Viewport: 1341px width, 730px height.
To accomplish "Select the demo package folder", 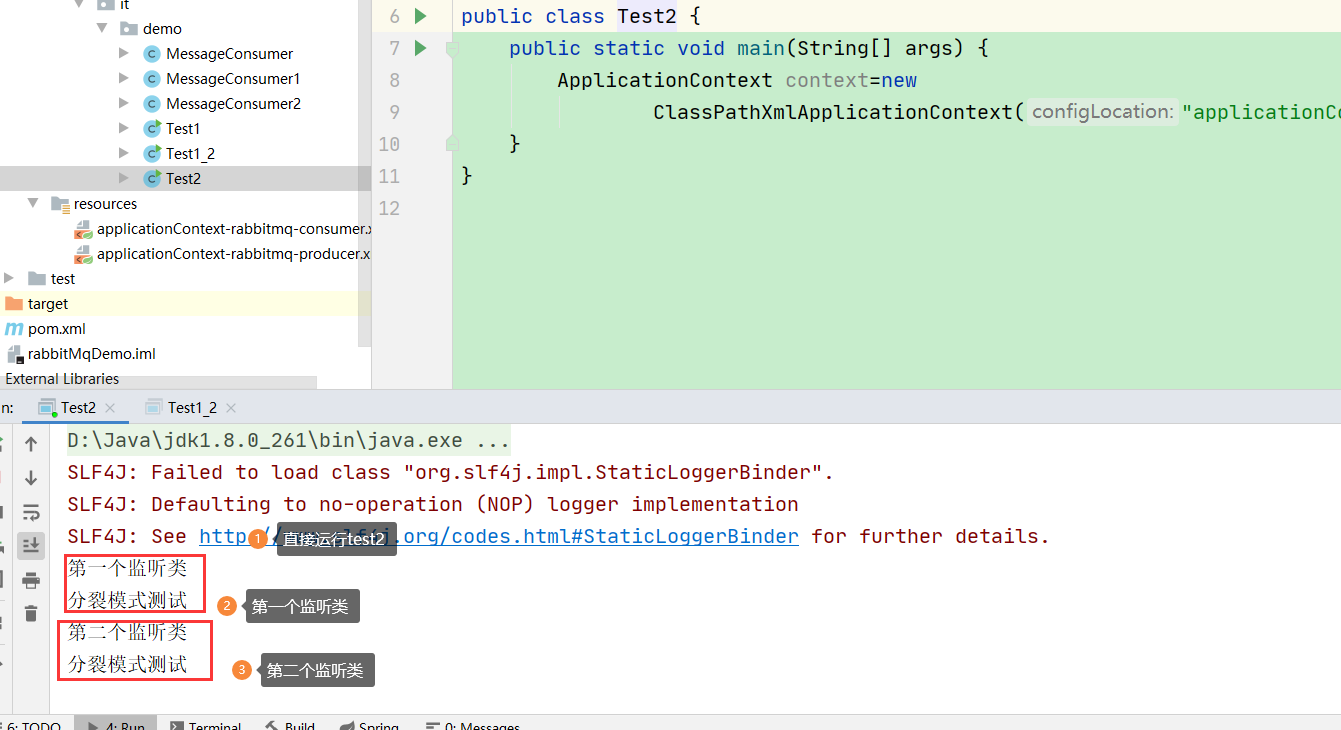I will [x=129, y=28].
